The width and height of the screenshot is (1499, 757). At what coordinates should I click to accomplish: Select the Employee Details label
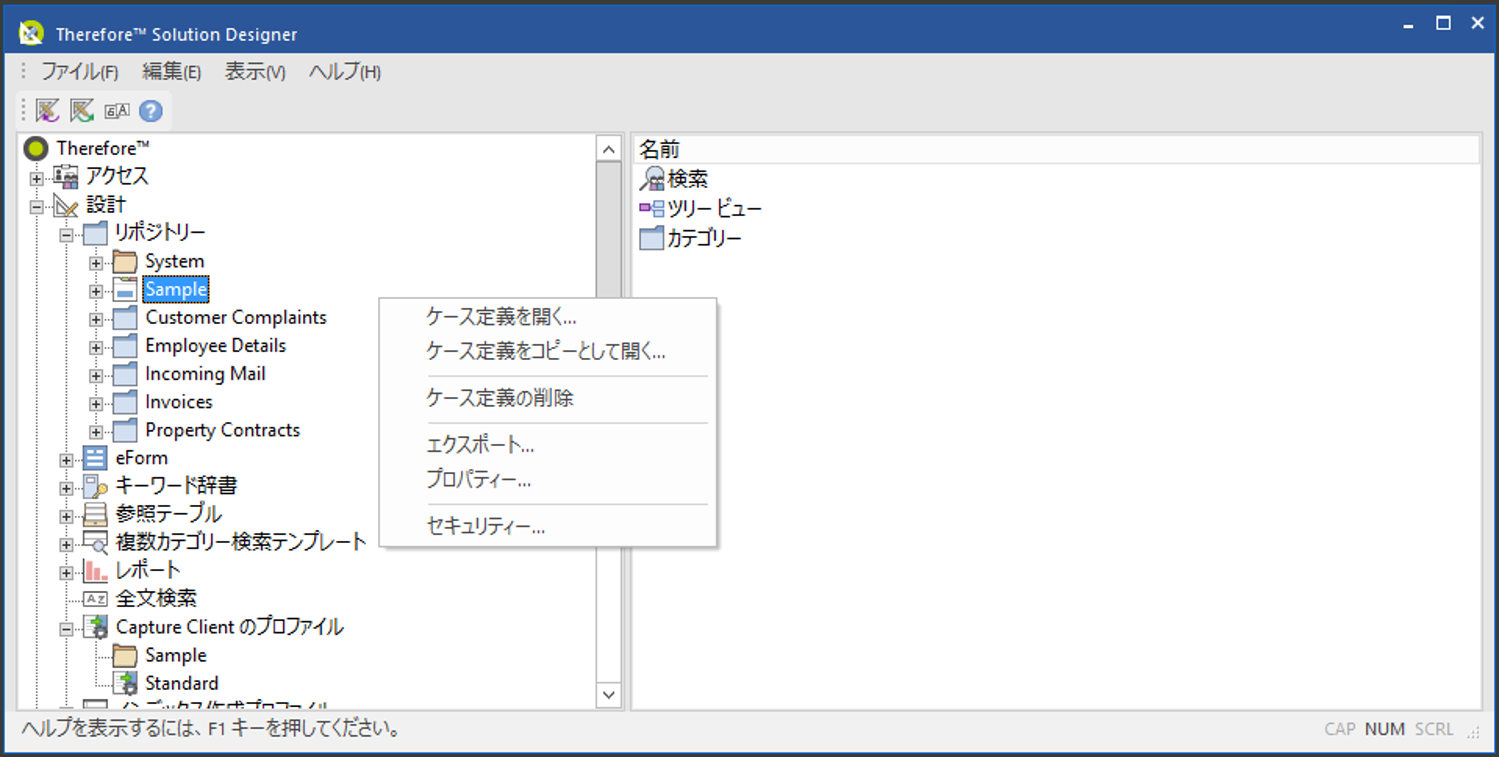tap(216, 346)
